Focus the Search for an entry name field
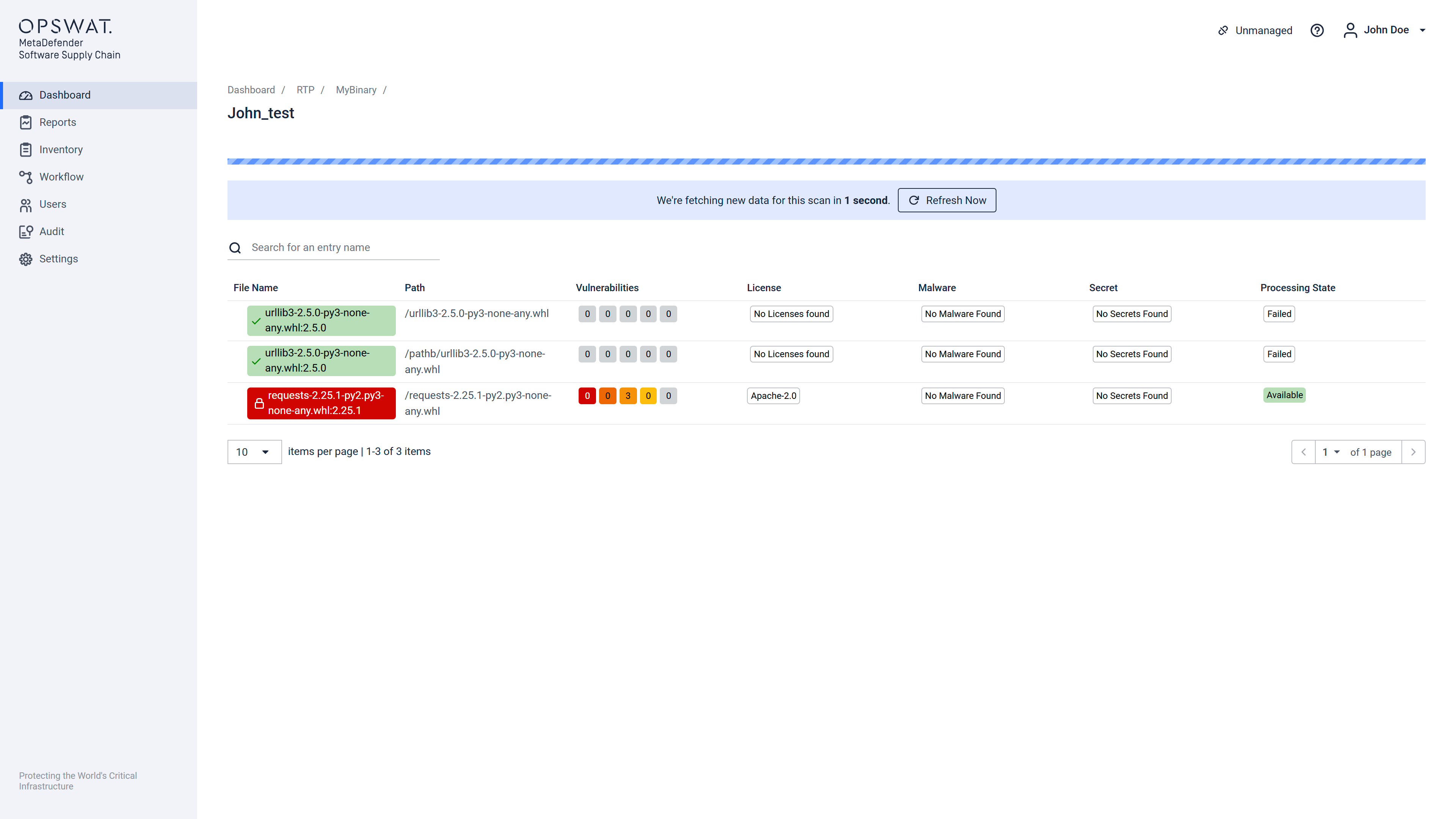The image size is (1456, 819). [334, 248]
